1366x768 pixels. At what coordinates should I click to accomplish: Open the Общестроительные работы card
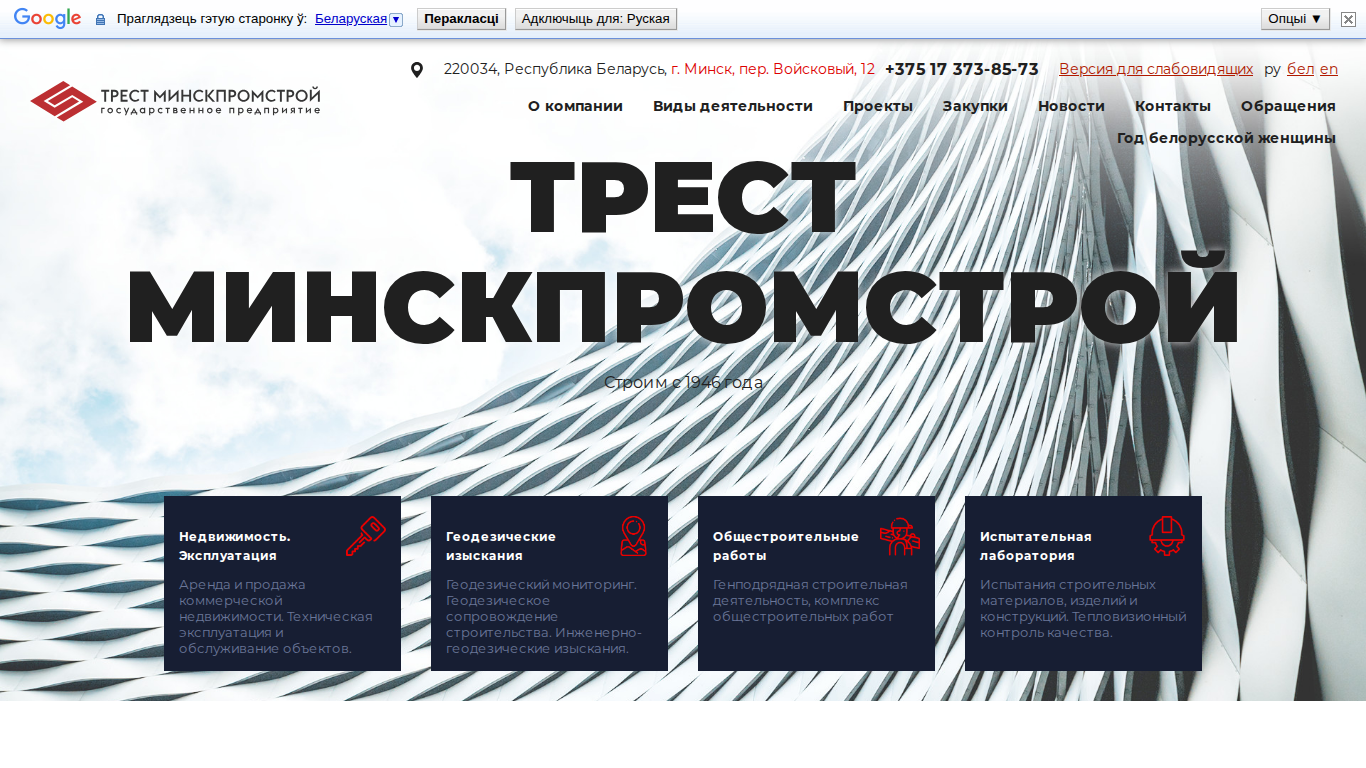(816, 583)
